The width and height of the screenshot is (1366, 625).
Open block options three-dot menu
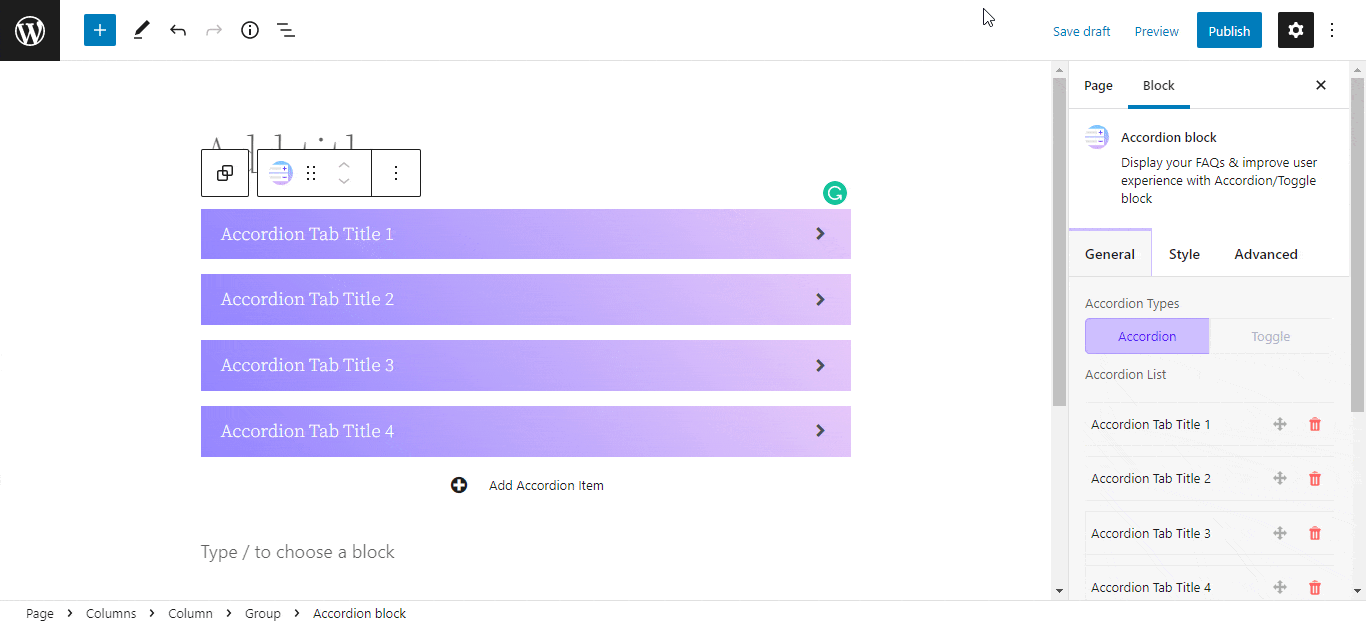point(396,173)
